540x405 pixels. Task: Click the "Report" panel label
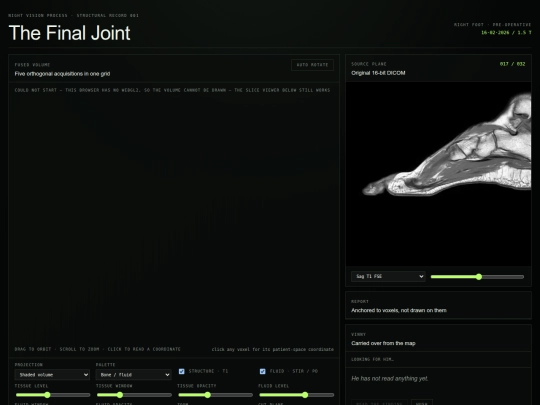[x=360, y=301]
